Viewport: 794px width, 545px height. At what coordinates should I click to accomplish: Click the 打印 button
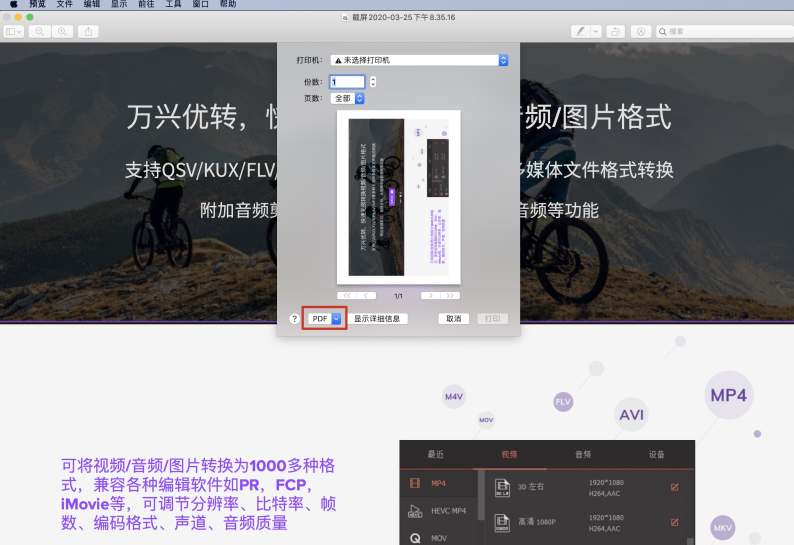click(x=492, y=319)
